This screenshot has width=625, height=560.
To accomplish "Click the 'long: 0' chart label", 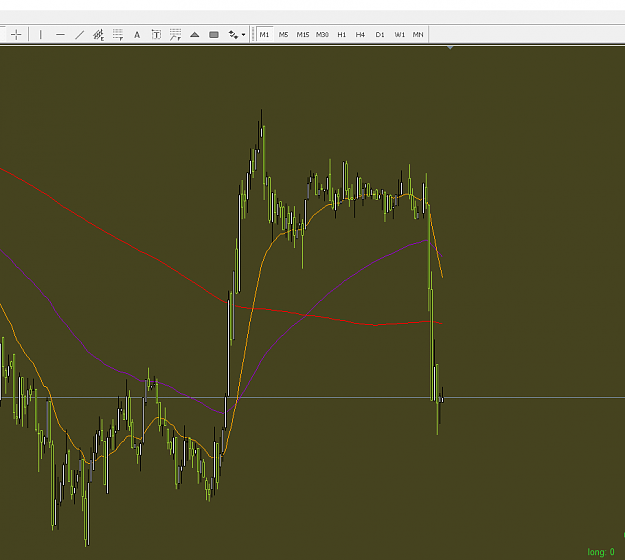I will click(x=601, y=552).
